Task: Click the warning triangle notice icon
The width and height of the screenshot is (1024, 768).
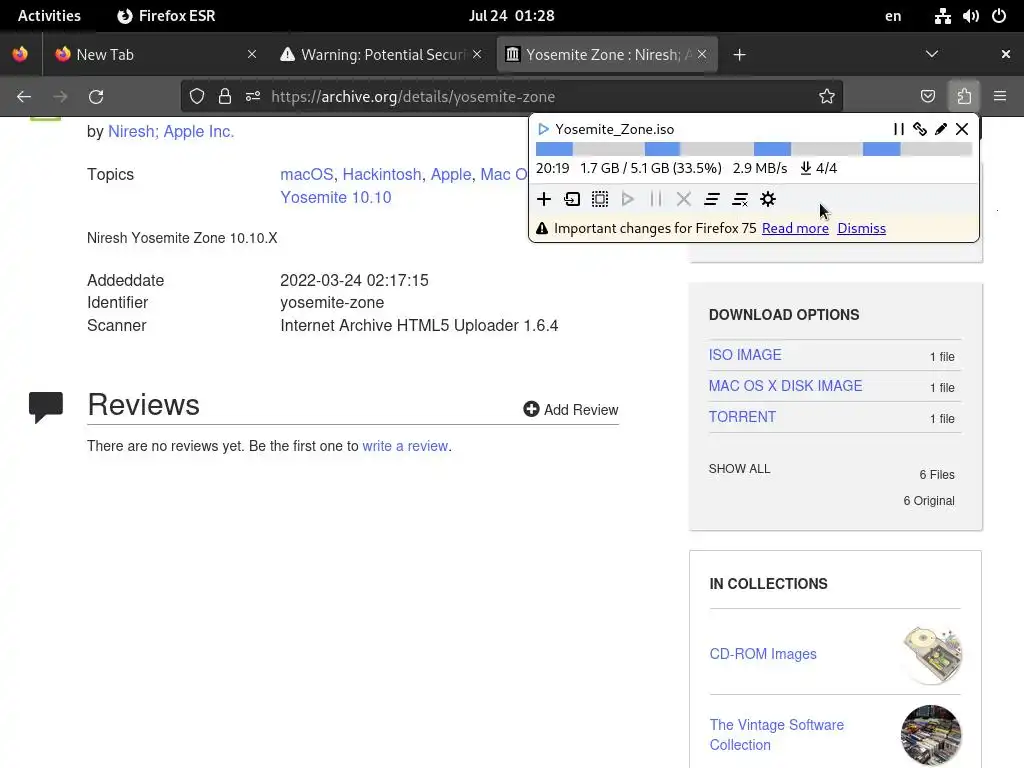Action: [x=542, y=229]
